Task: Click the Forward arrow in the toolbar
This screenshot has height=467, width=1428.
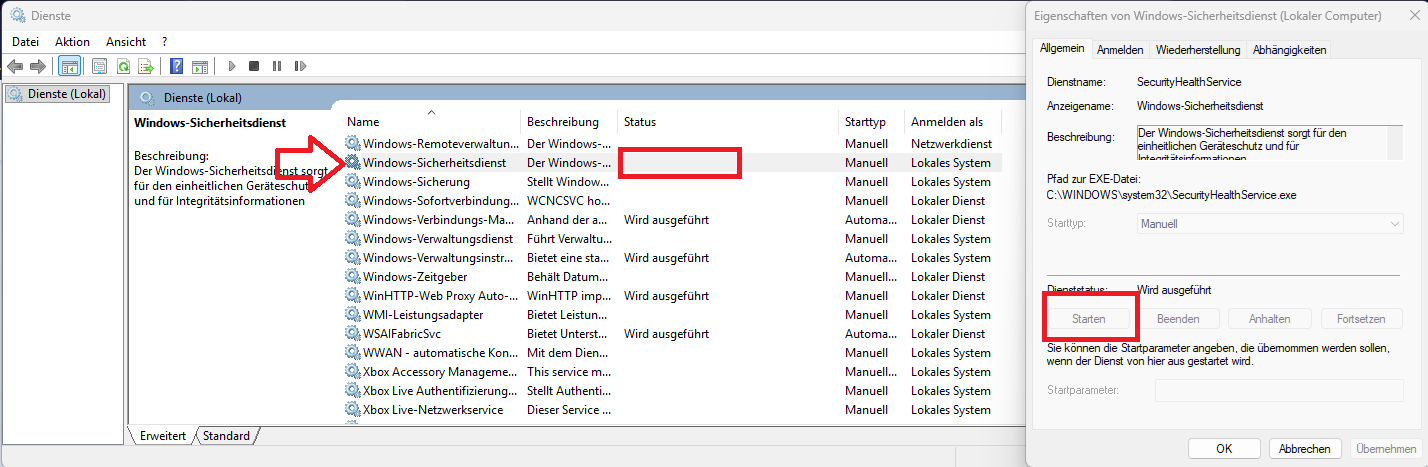Action: tap(38, 66)
